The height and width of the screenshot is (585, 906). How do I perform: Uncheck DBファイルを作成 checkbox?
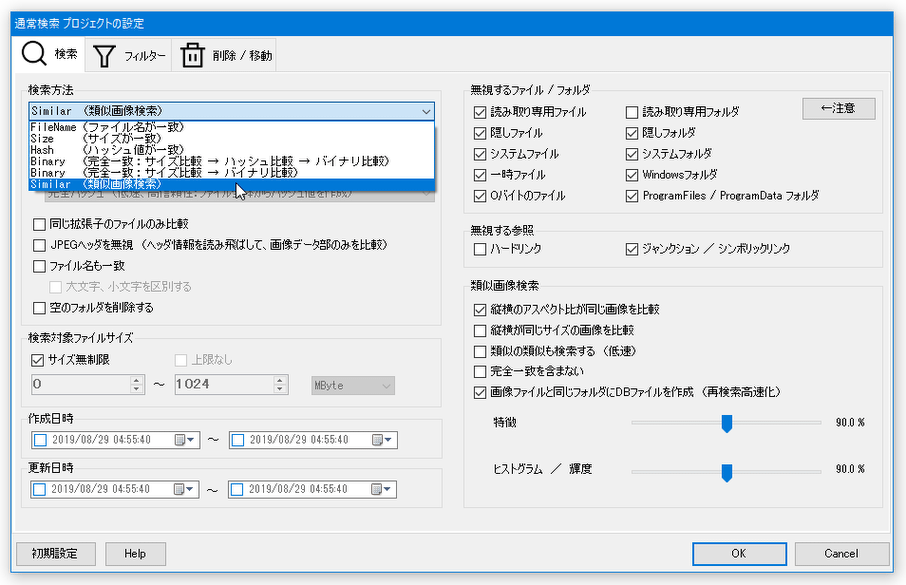pos(480,393)
